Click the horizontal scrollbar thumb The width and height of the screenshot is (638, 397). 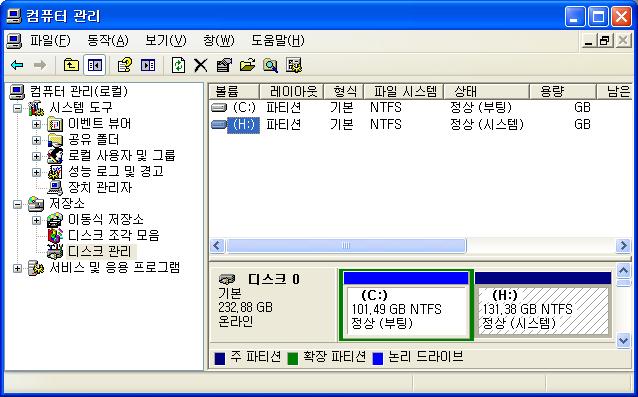click(346, 246)
